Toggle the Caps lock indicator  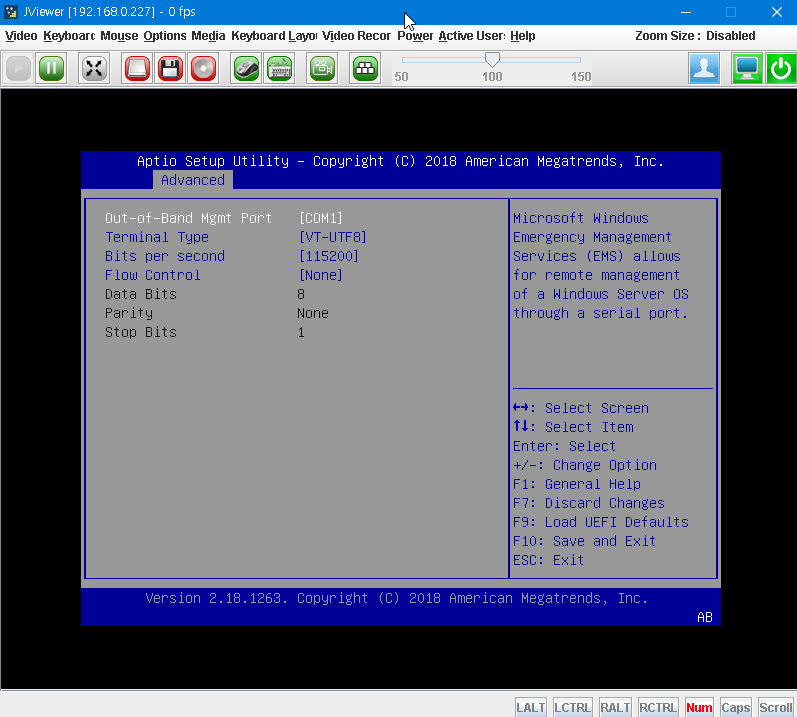735,707
